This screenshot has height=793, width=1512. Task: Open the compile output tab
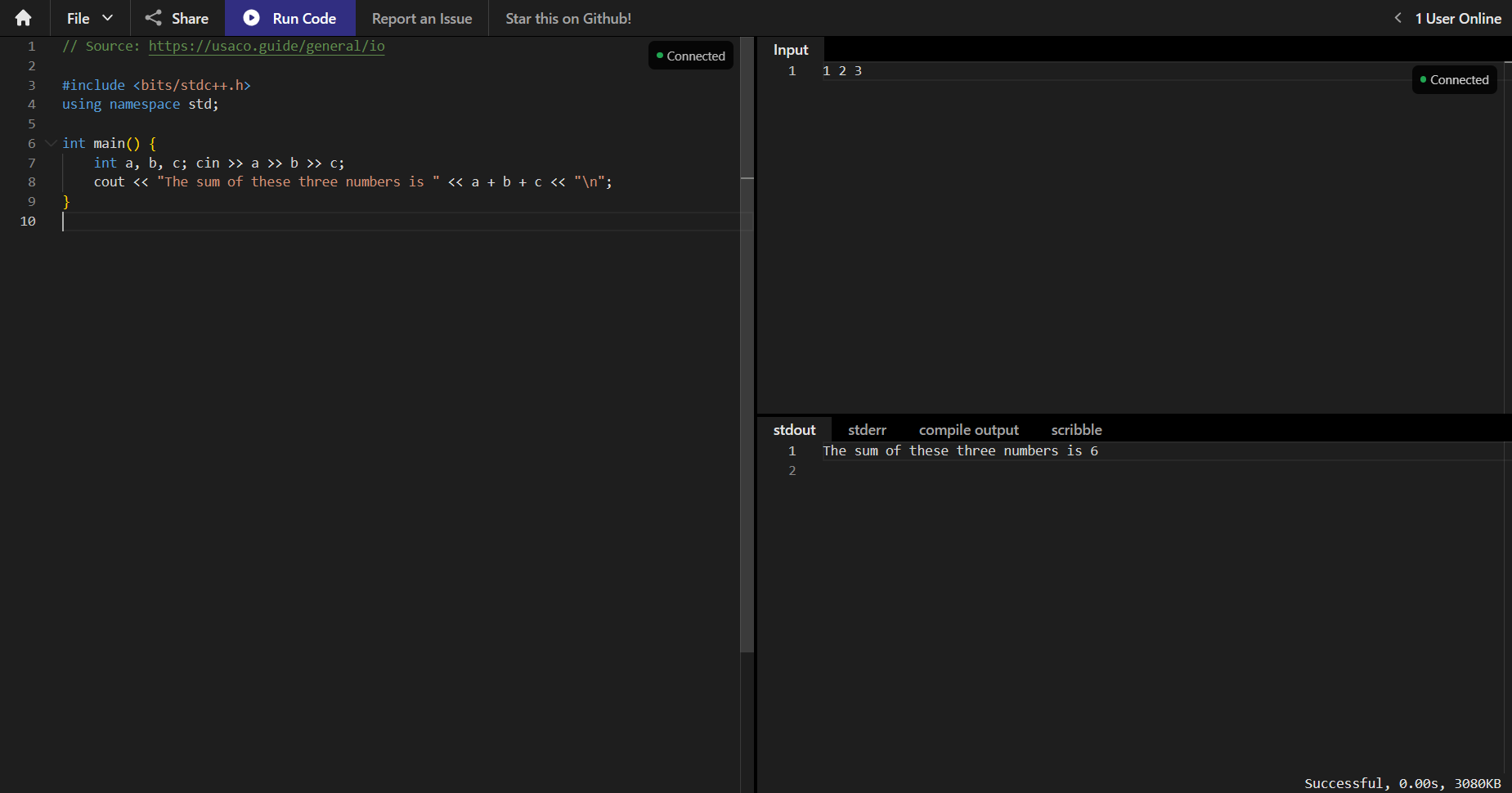(x=967, y=429)
